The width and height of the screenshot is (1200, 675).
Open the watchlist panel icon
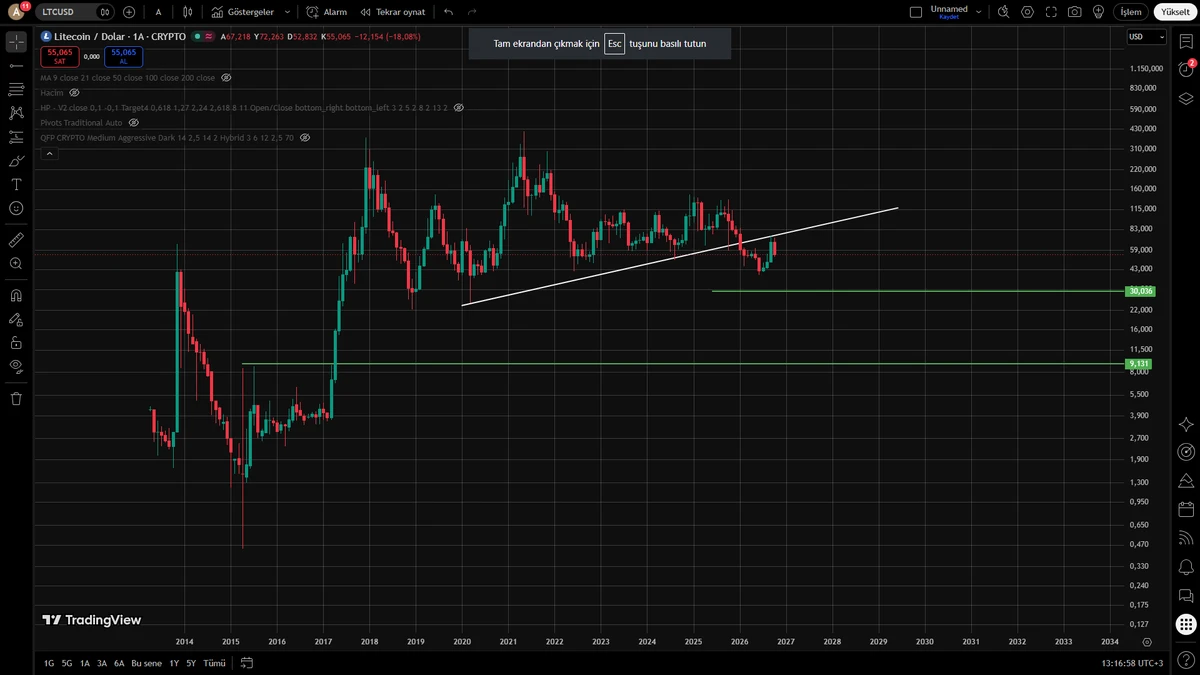click(x=1186, y=42)
